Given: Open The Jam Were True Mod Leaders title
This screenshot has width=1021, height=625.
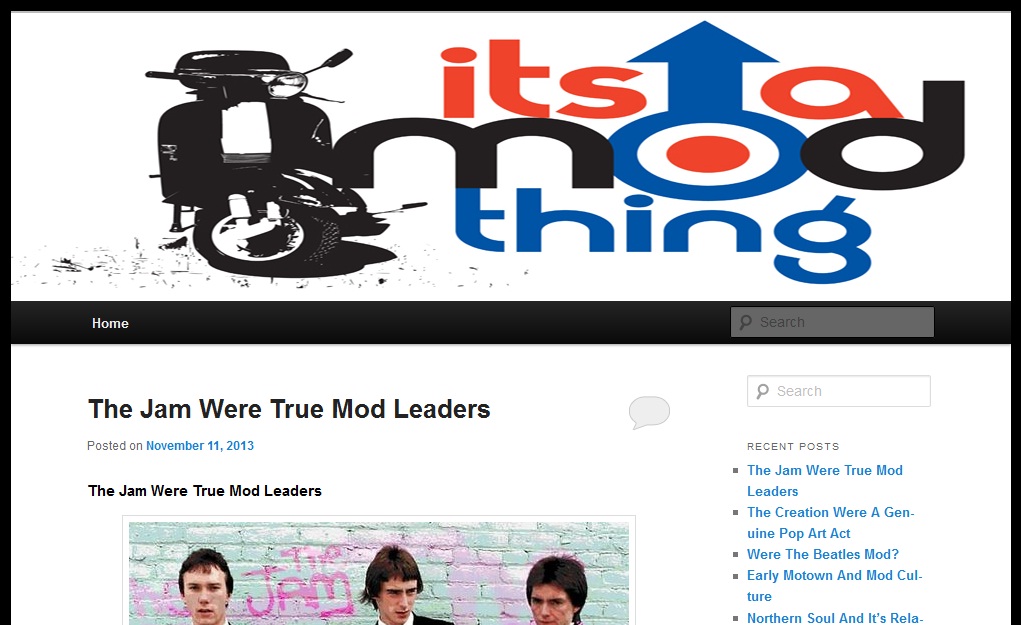Looking at the screenshot, I should point(289,410).
